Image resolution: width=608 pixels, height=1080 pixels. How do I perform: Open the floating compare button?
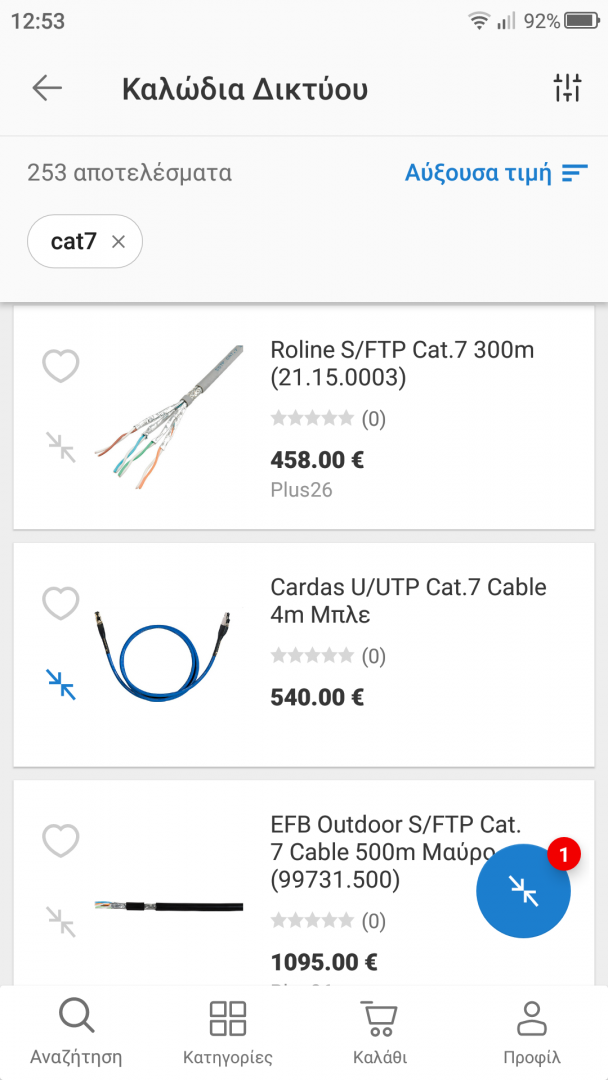click(x=523, y=890)
